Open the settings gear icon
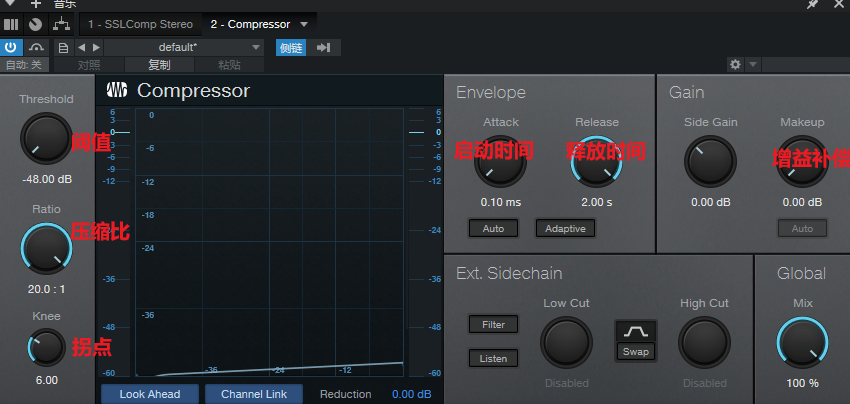Image resolution: width=850 pixels, height=404 pixels. (735, 65)
